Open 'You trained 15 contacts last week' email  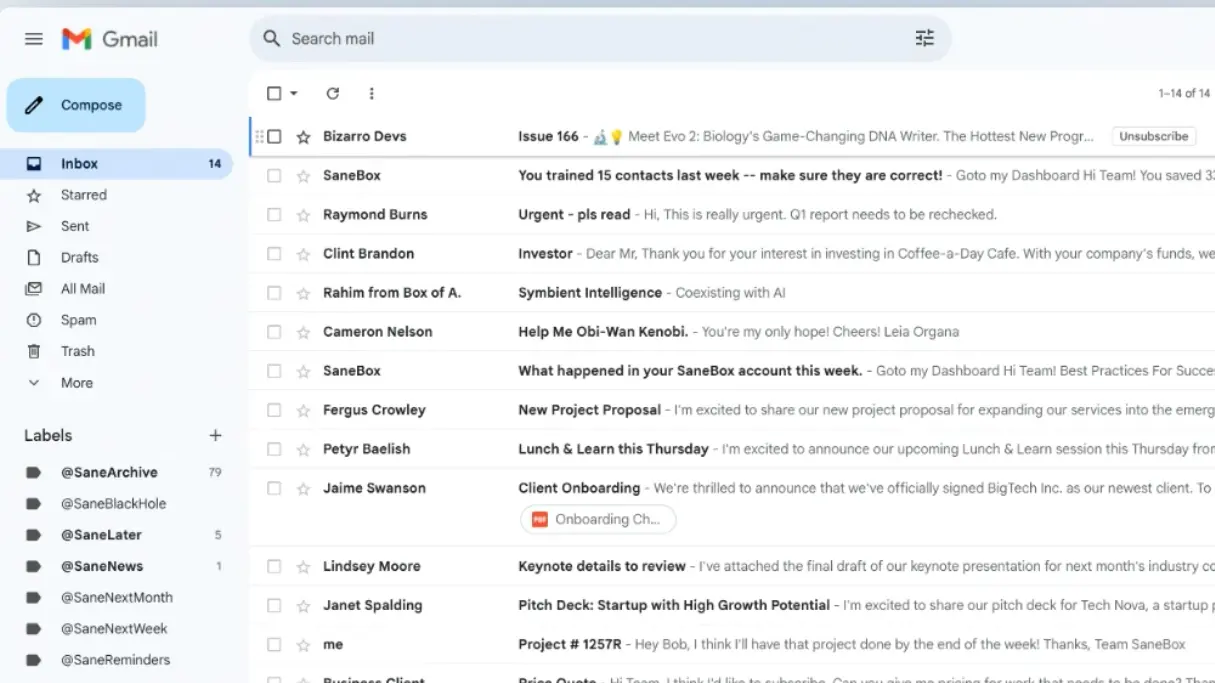click(731, 175)
